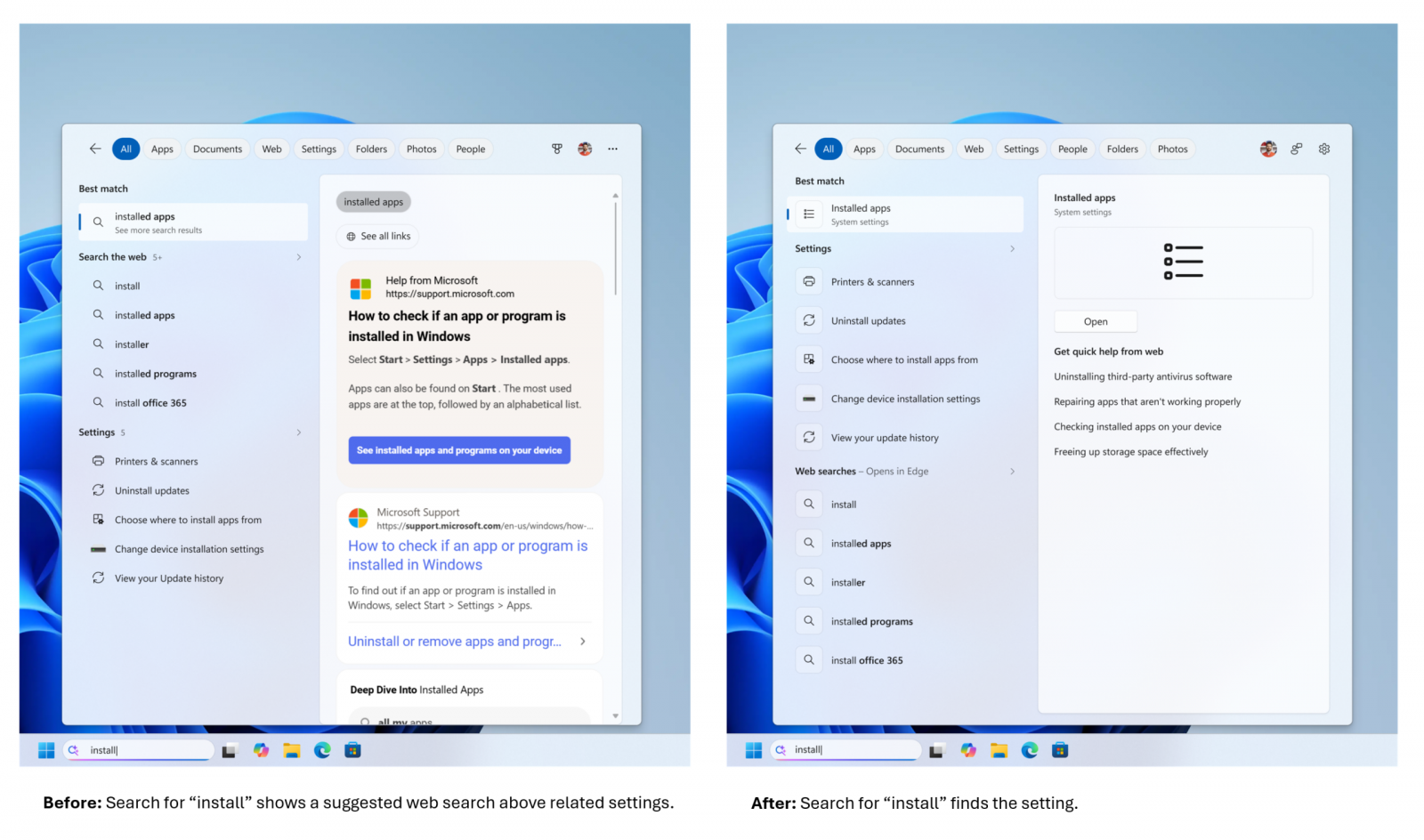Expand the Uninstall or remove apps result chevron

pos(583,642)
